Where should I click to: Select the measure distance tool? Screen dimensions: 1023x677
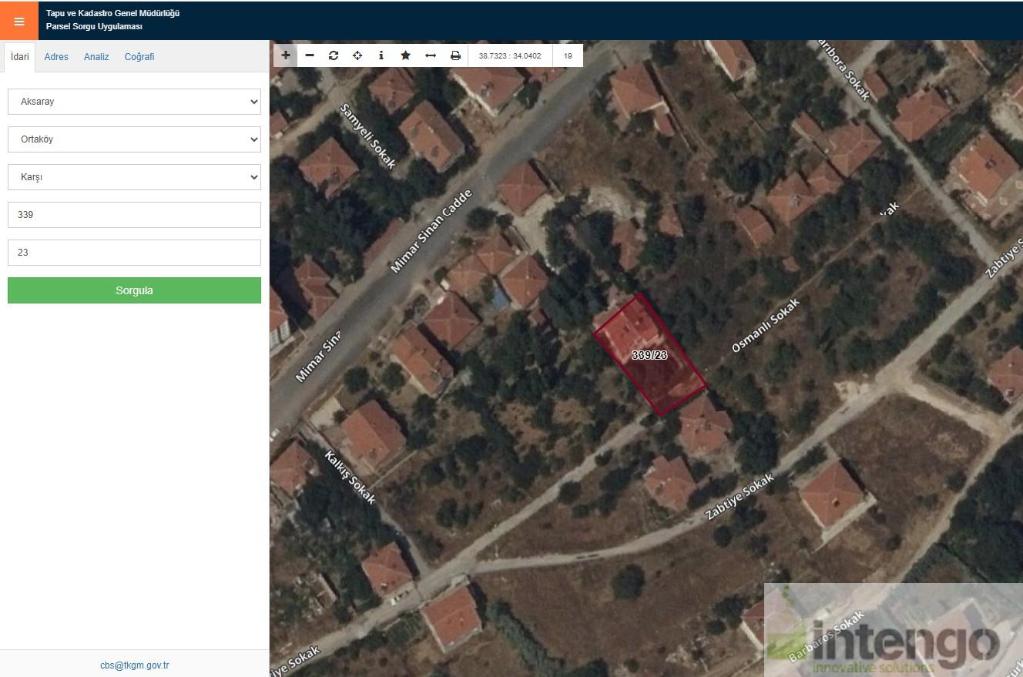(430, 55)
